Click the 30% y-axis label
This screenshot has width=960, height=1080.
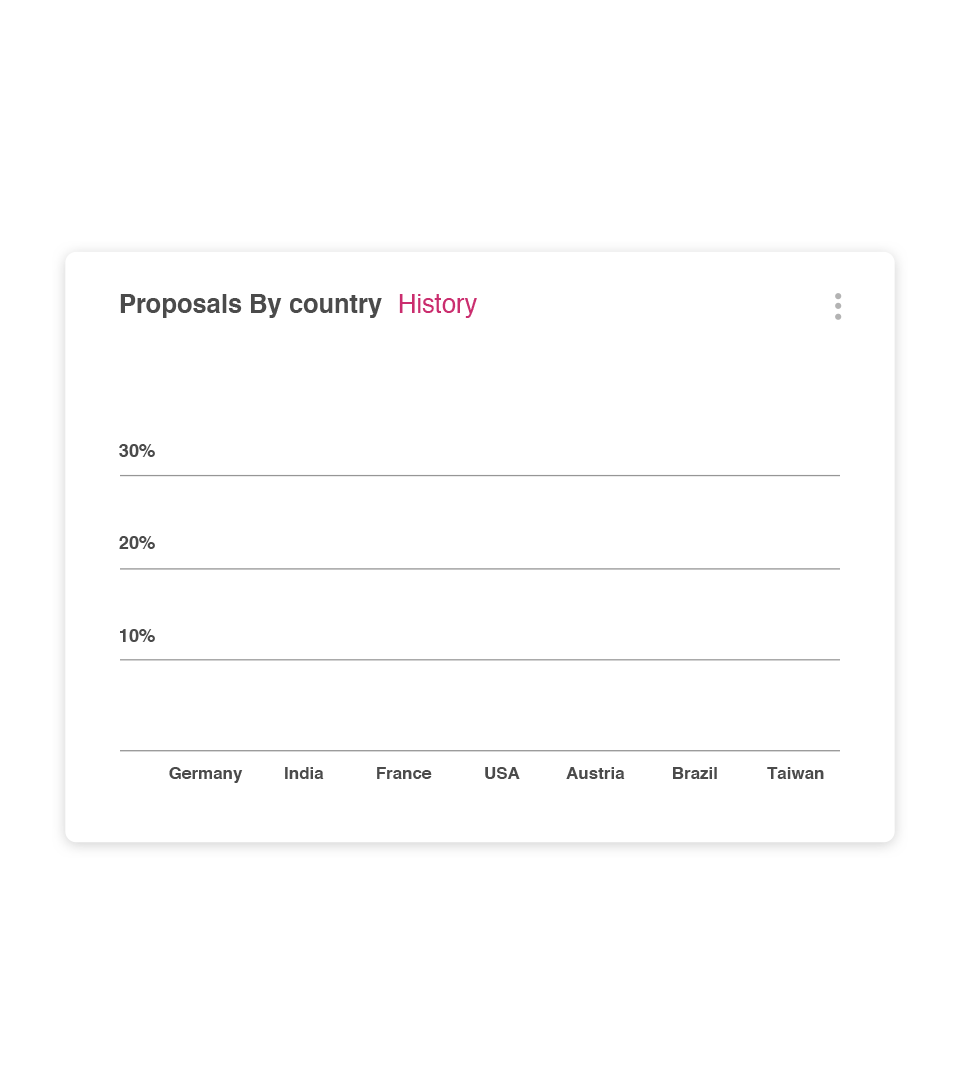pyautogui.click(x=136, y=450)
